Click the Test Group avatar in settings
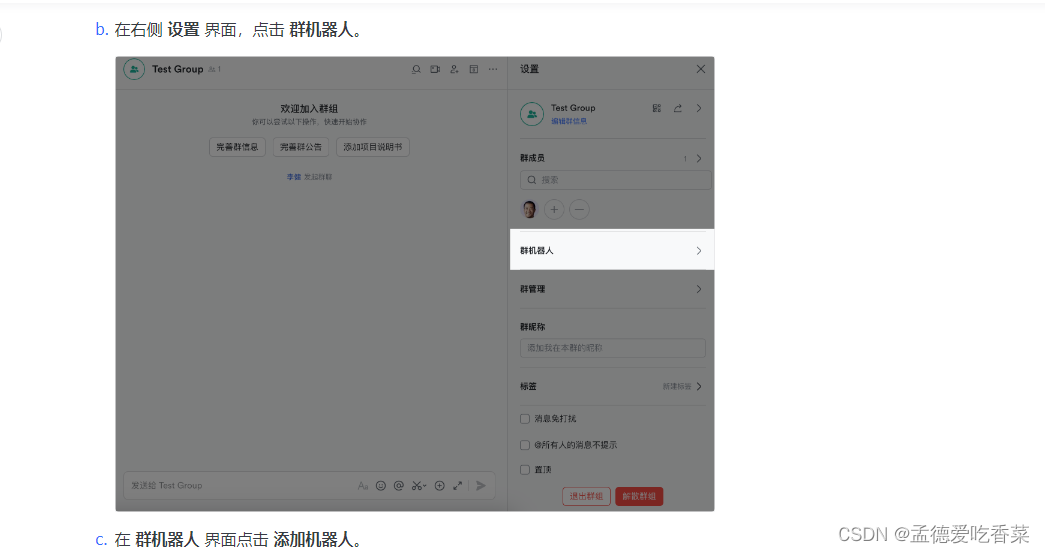The image size is (1045, 553). 532,114
